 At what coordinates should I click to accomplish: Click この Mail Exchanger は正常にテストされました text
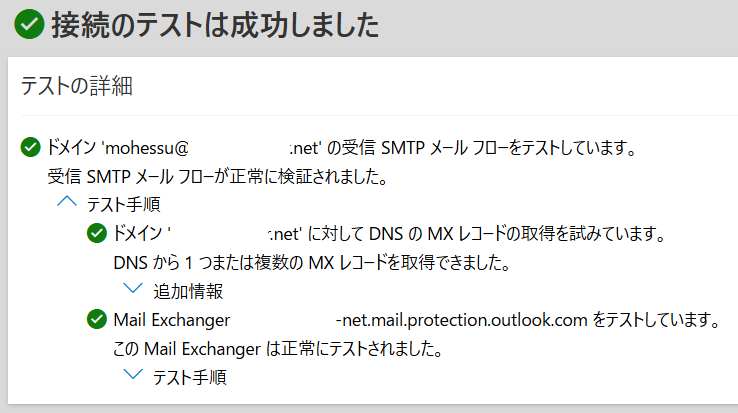pos(278,349)
